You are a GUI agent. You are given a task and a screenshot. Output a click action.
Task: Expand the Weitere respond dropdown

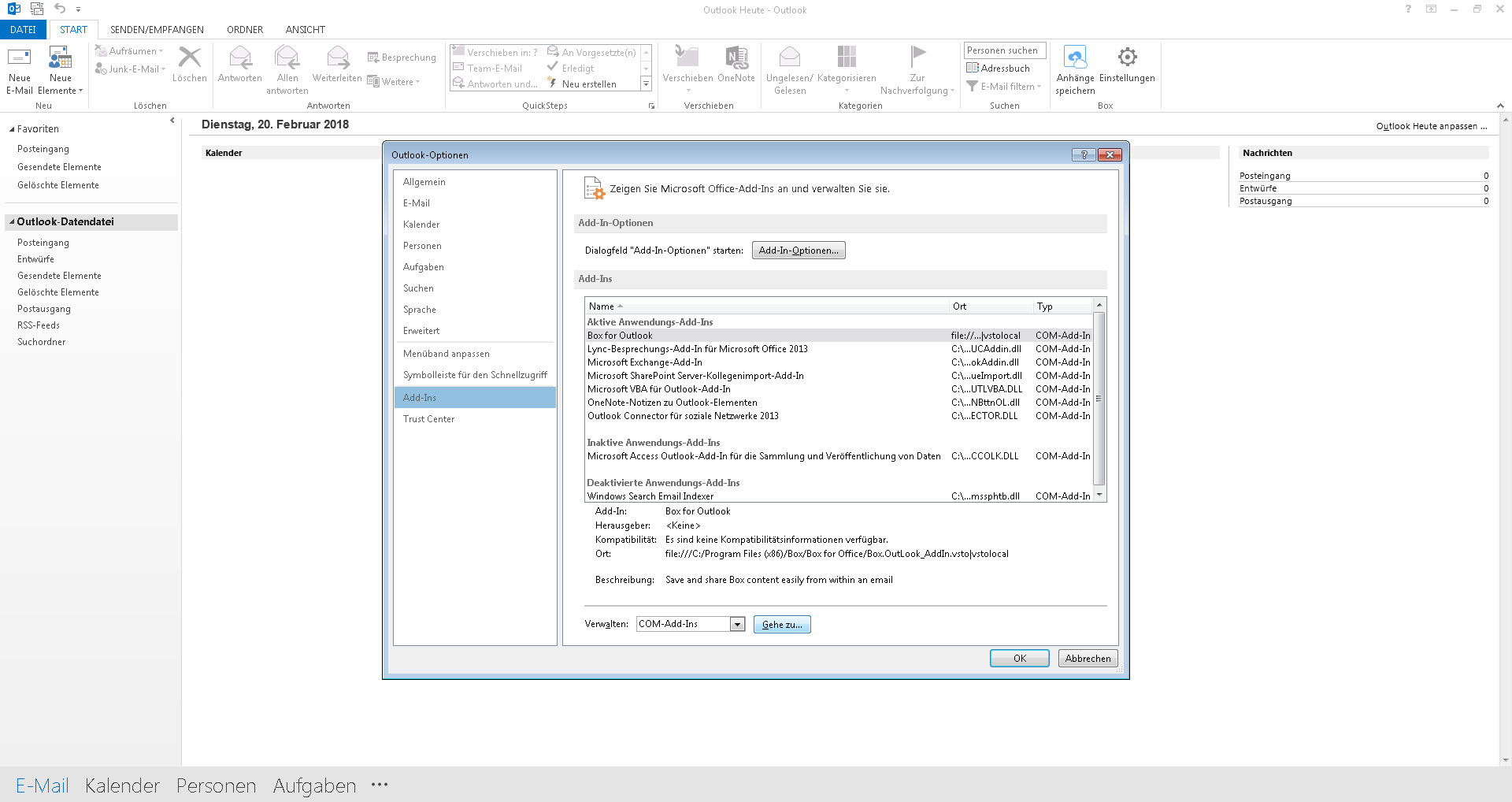click(x=394, y=82)
